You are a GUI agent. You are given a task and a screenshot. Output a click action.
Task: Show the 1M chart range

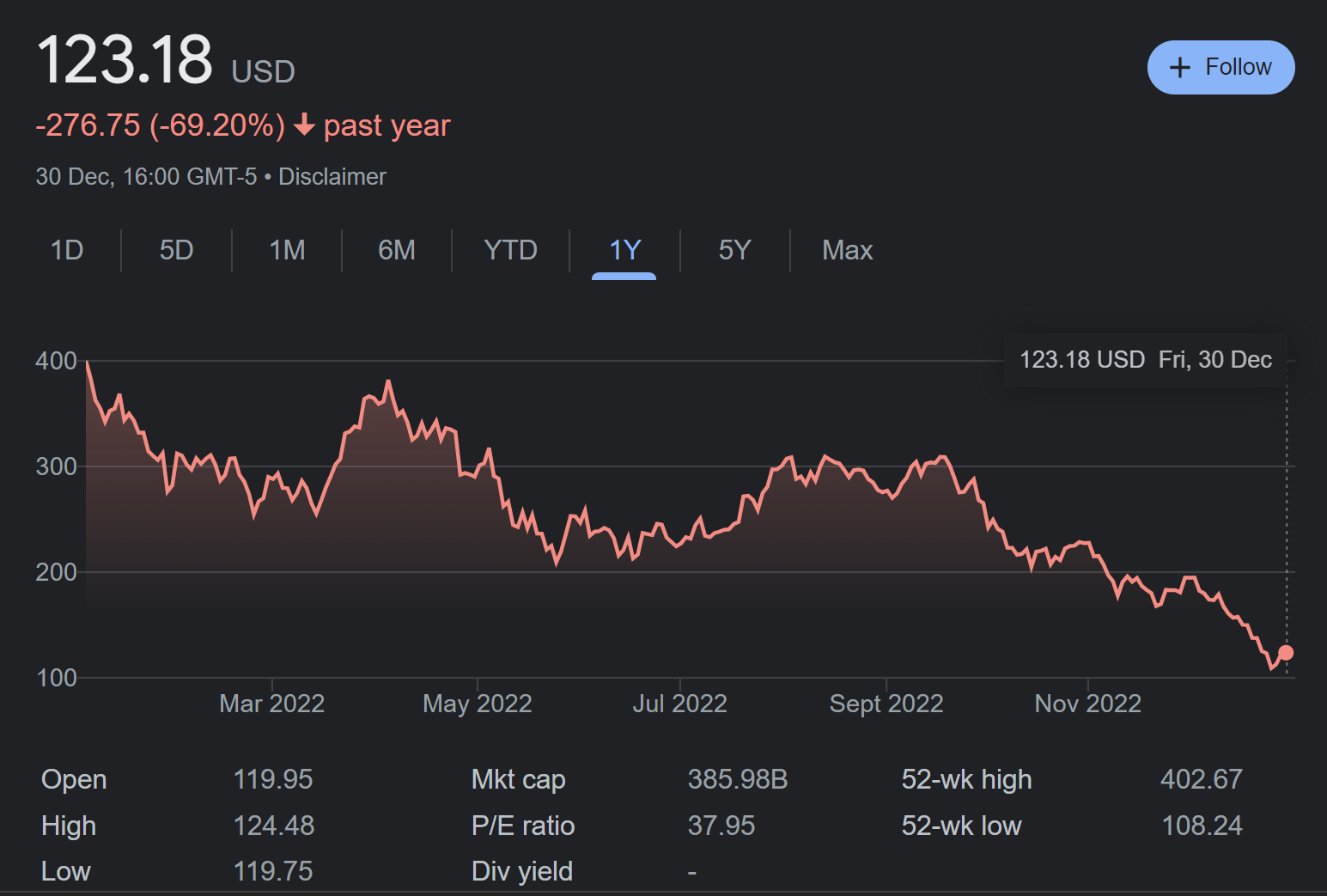287,250
